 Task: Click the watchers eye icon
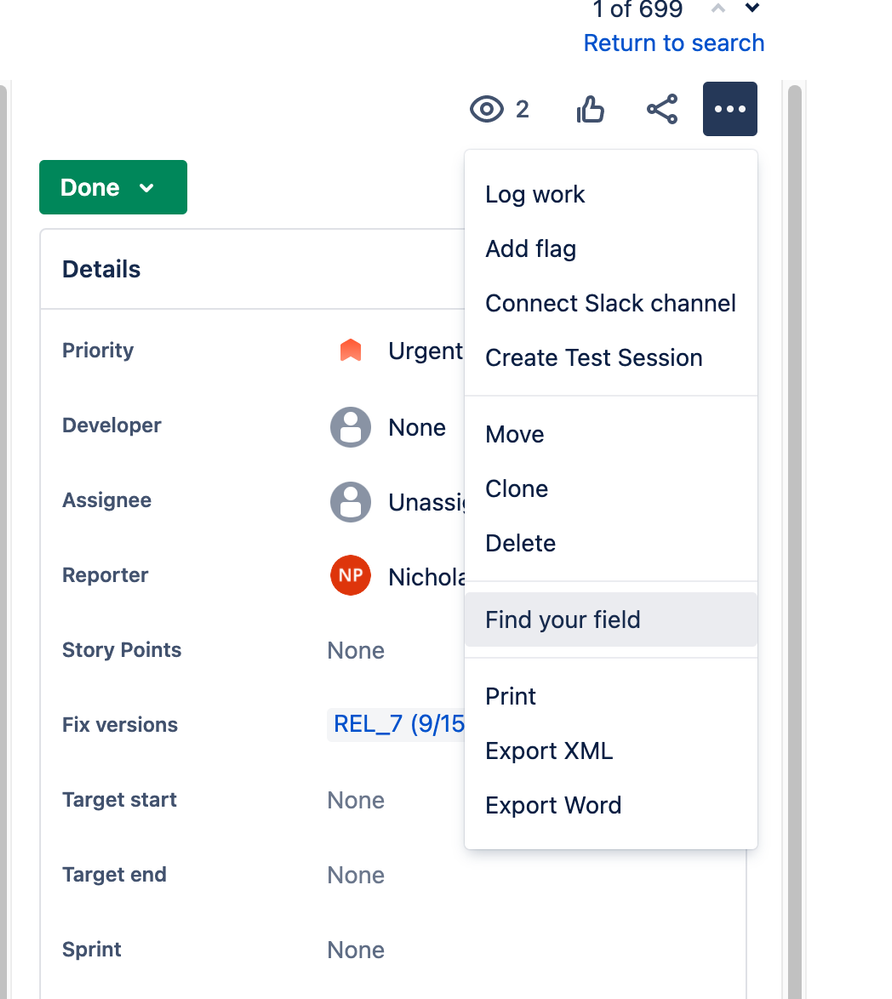click(487, 109)
